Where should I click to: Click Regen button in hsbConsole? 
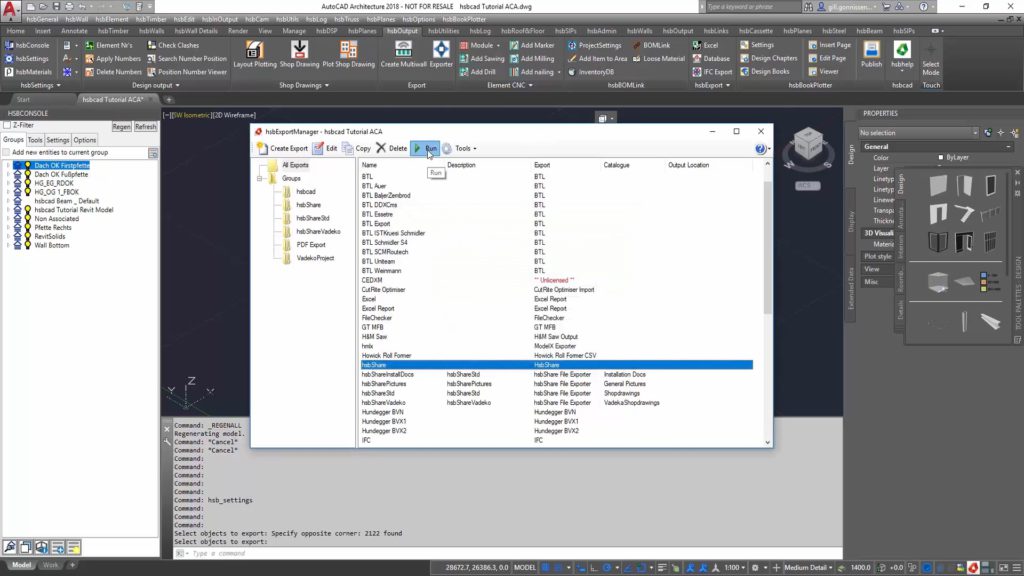tap(121, 127)
